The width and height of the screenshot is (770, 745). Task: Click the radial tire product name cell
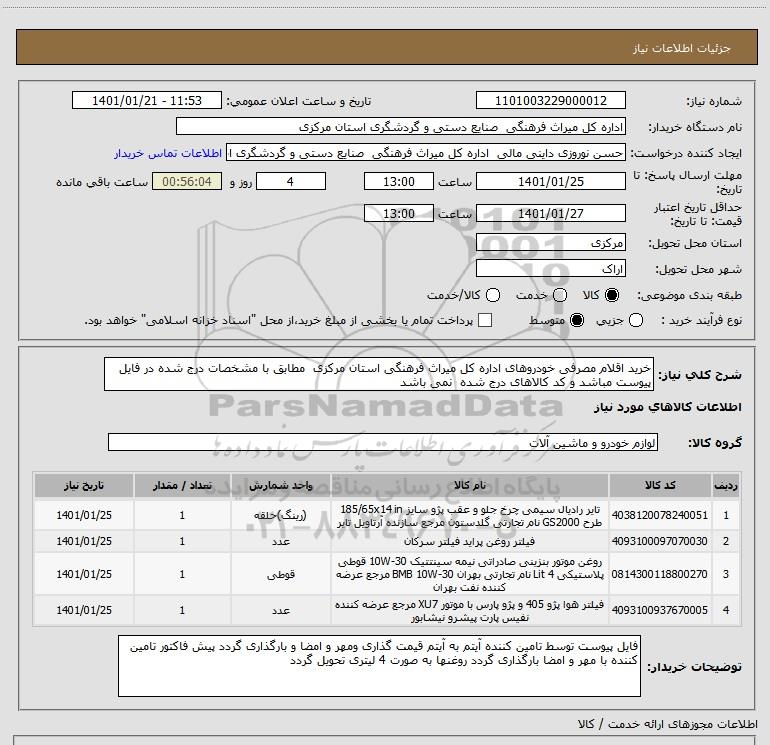coord(470,515)
